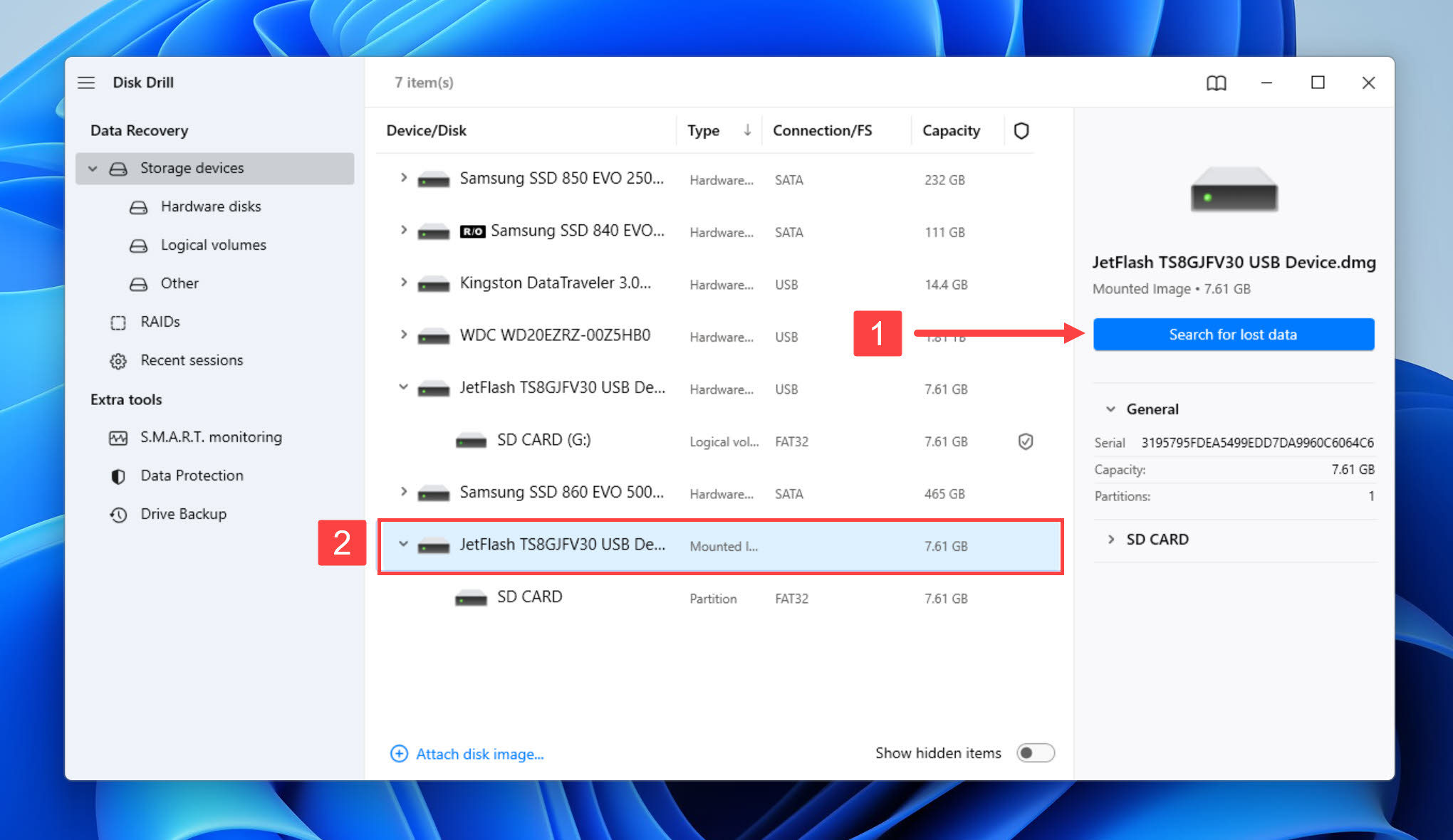Click the Mounted Image • 7.61 GB subtitle
The width and height of the screenshot is (1453, 840).
pos(1172,289)
